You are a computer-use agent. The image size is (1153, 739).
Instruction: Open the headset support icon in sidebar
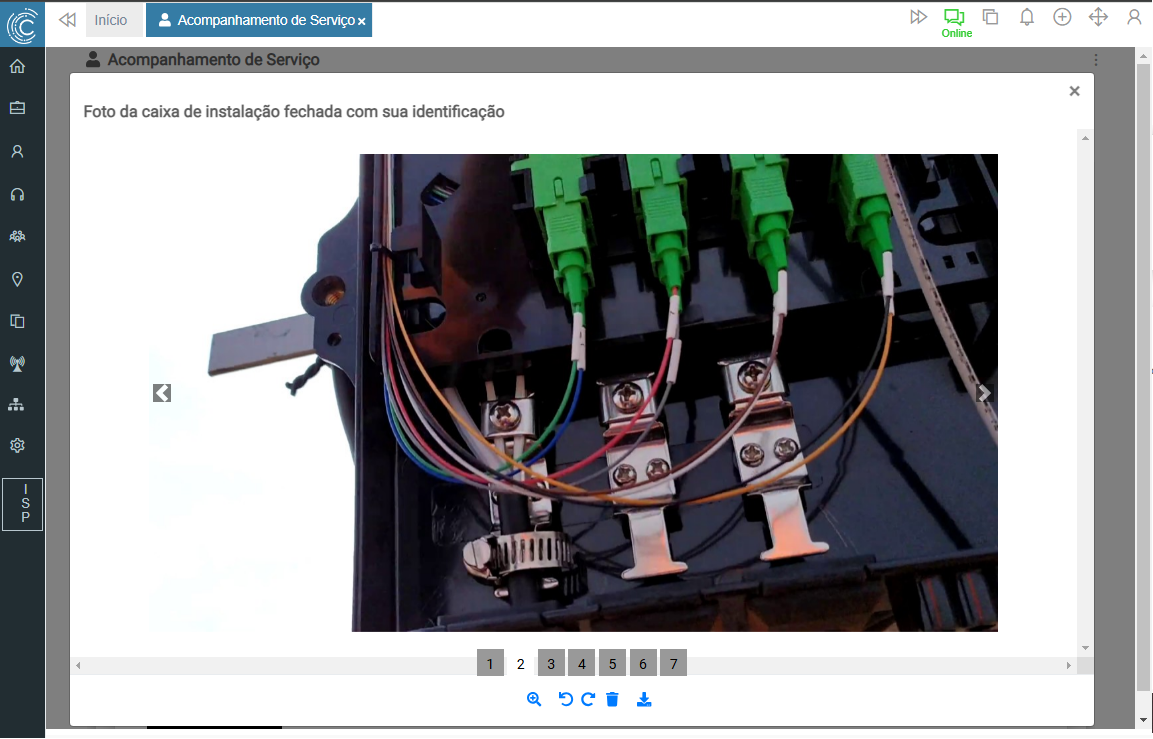click(17, 195)
